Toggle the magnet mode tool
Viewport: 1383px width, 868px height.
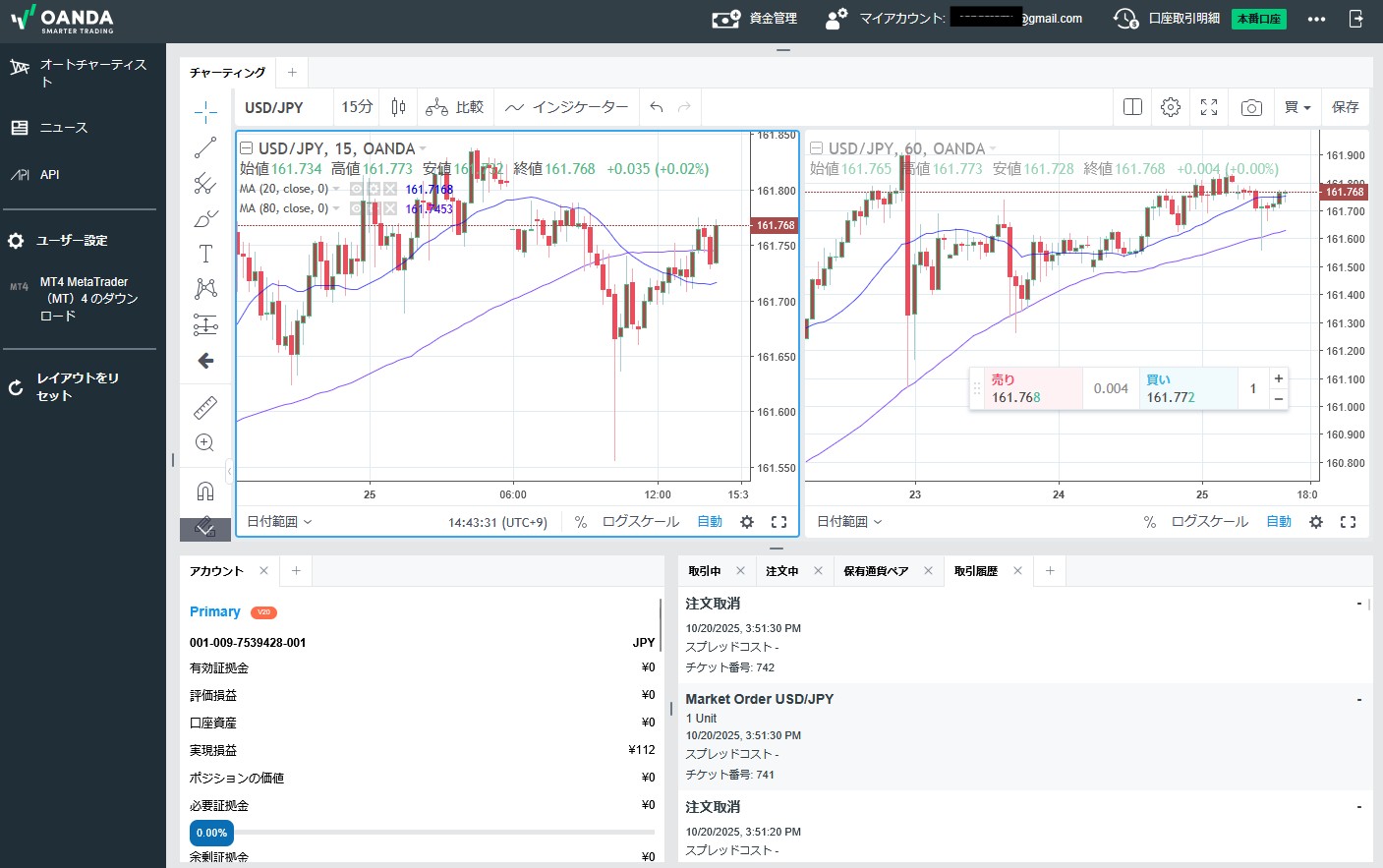[x=205, y=491]
